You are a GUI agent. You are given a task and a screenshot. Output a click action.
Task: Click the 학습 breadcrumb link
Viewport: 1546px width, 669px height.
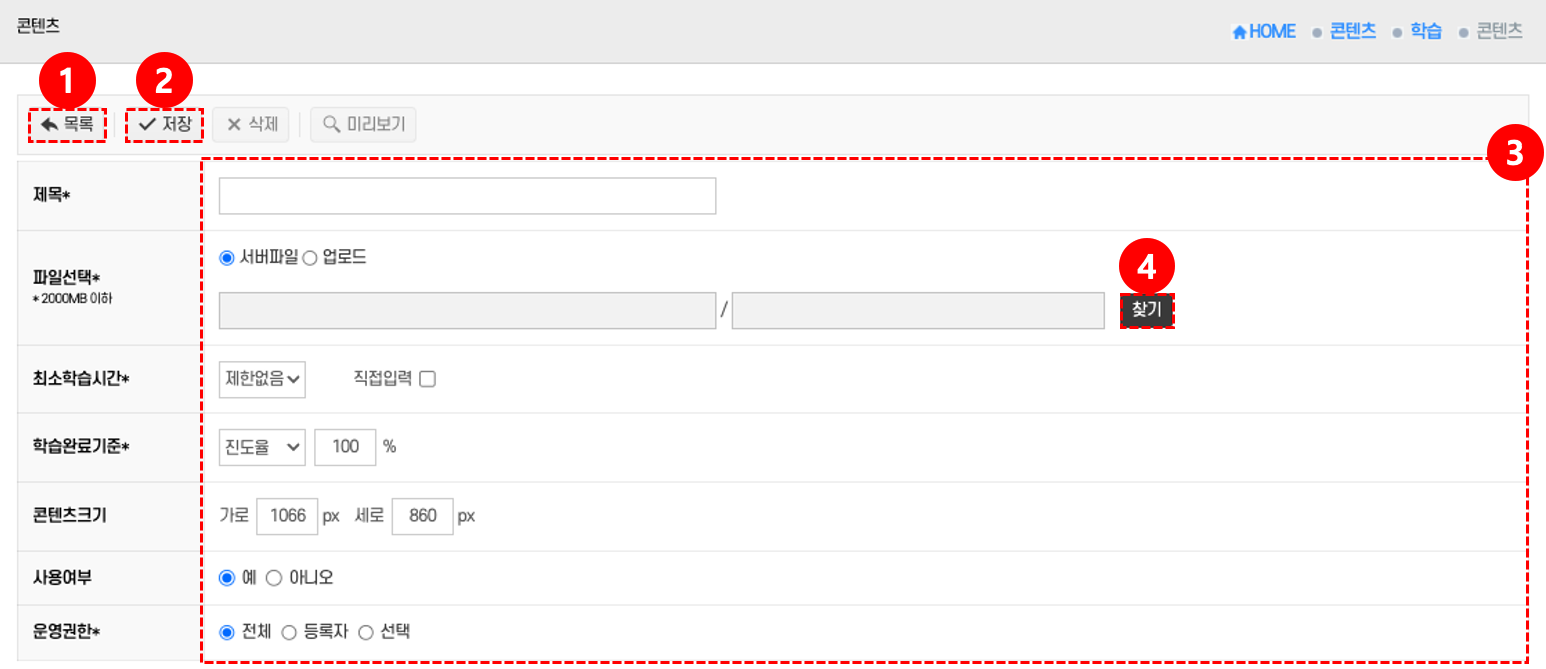coord(1426,32)
